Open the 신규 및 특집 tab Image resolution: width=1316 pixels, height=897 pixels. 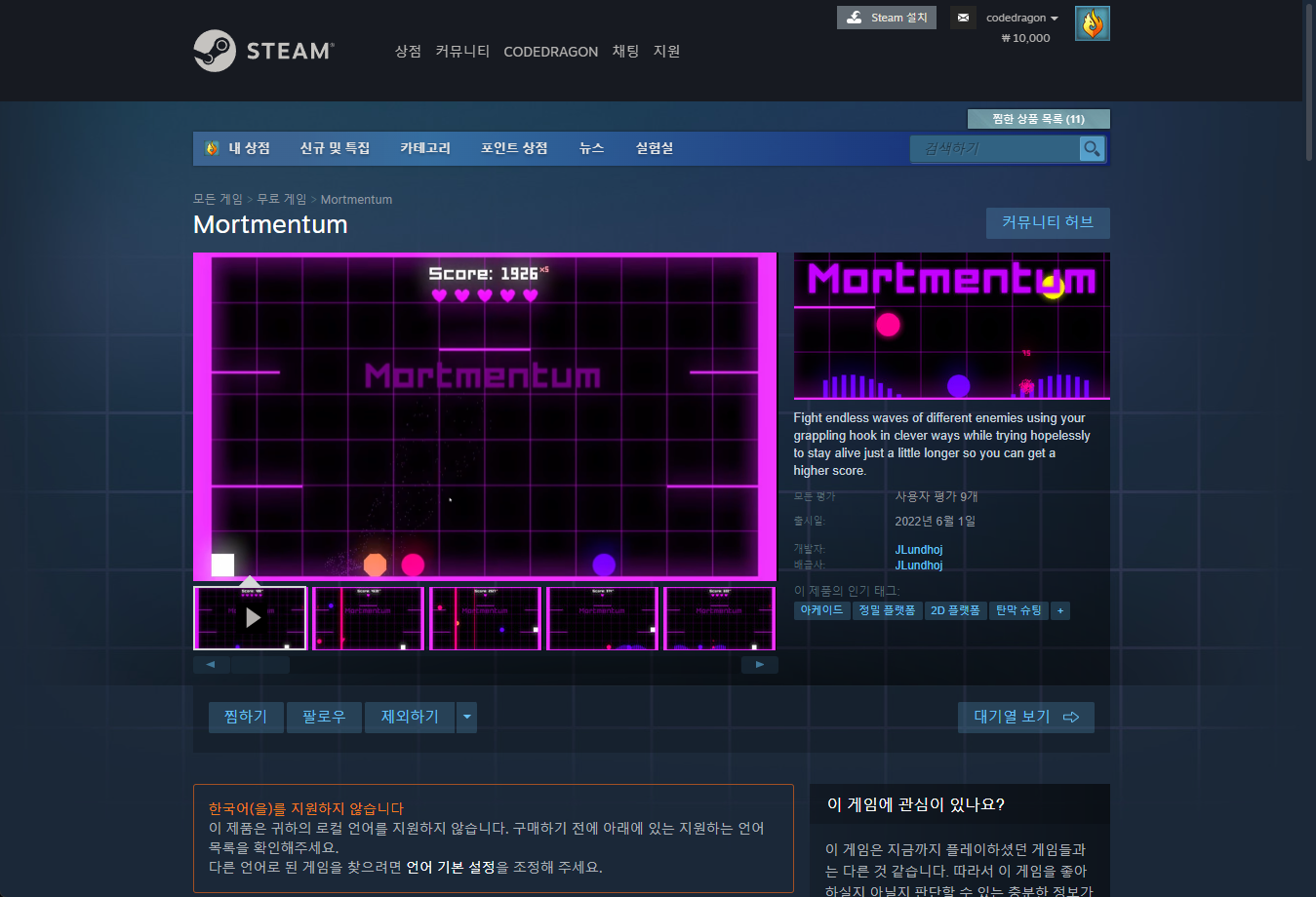point(335,148)
